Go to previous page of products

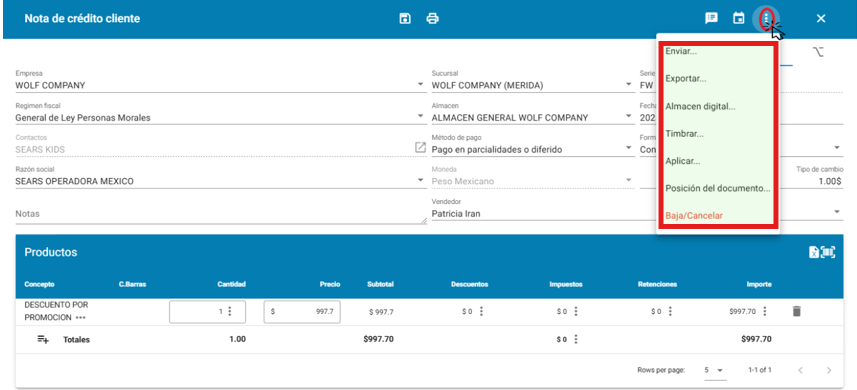pos(800,370)
